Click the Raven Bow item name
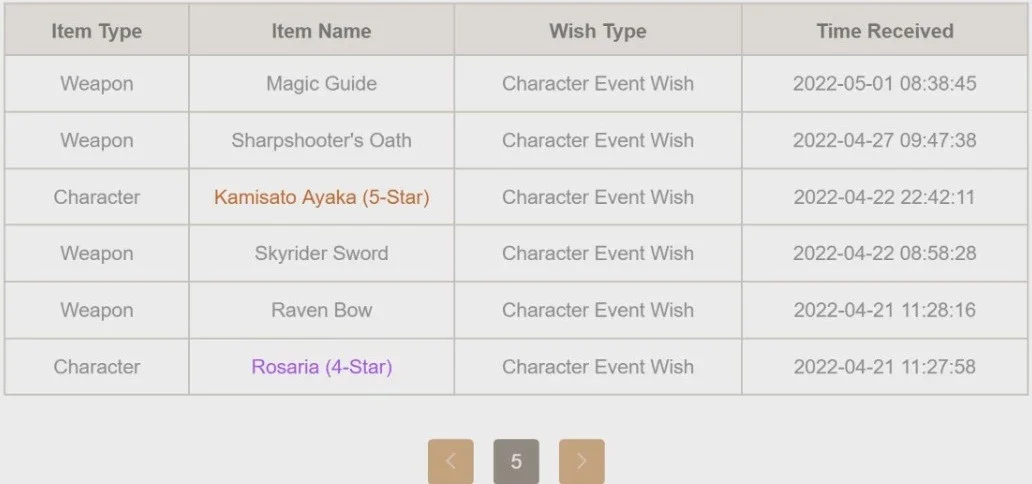The image size is (1032, 484). tap(321, 310)
